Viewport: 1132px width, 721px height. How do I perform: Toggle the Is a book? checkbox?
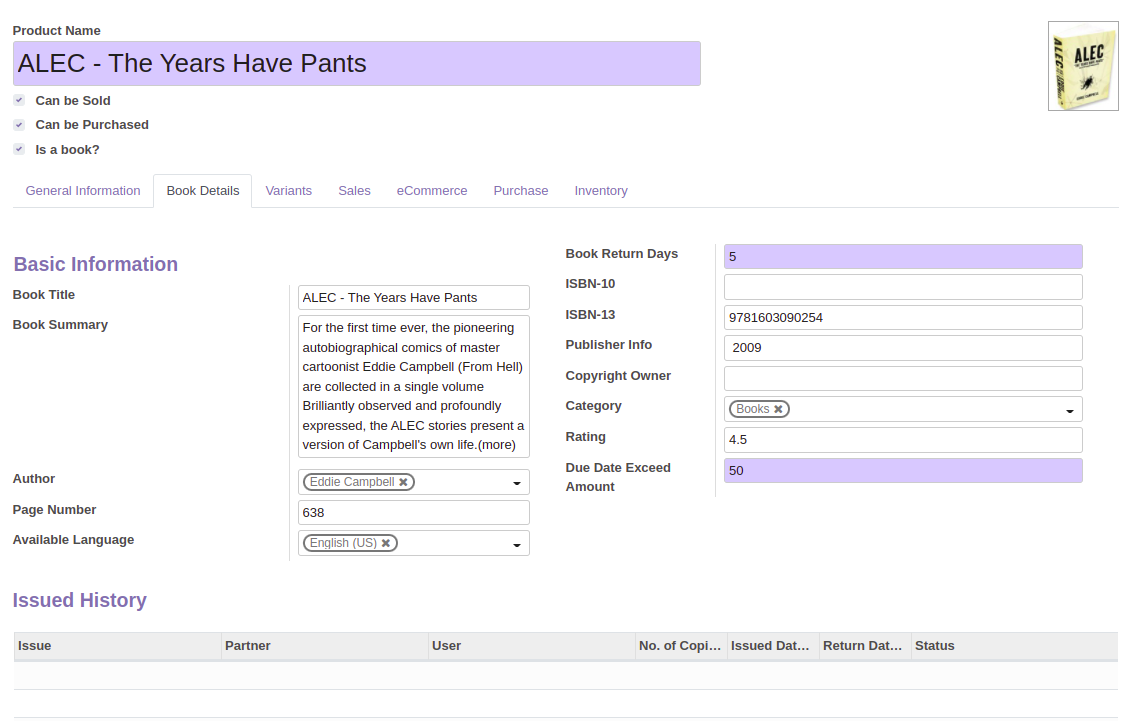coord(19,149)
